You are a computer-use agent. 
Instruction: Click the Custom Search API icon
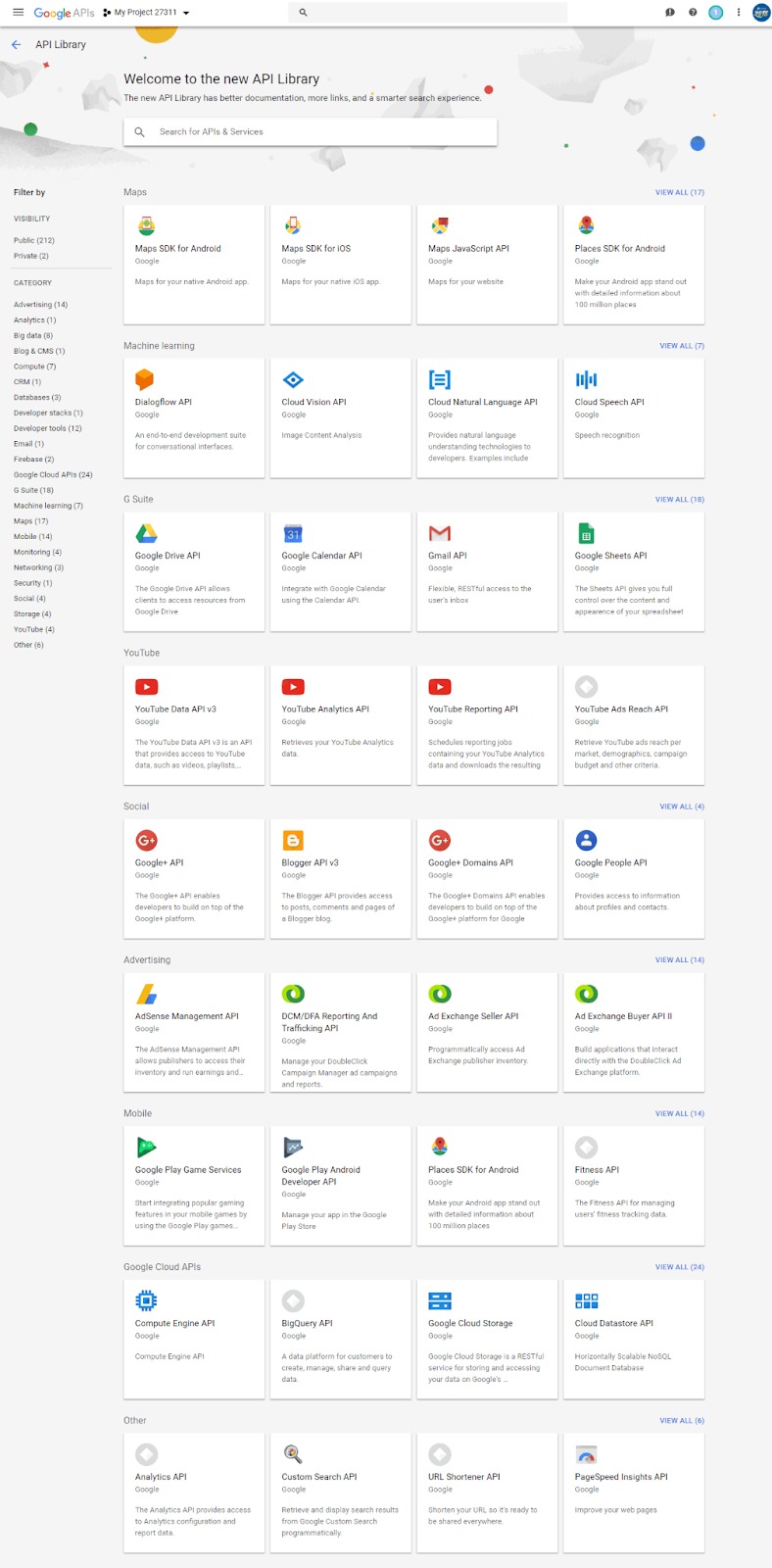[x=292, y=1454]
